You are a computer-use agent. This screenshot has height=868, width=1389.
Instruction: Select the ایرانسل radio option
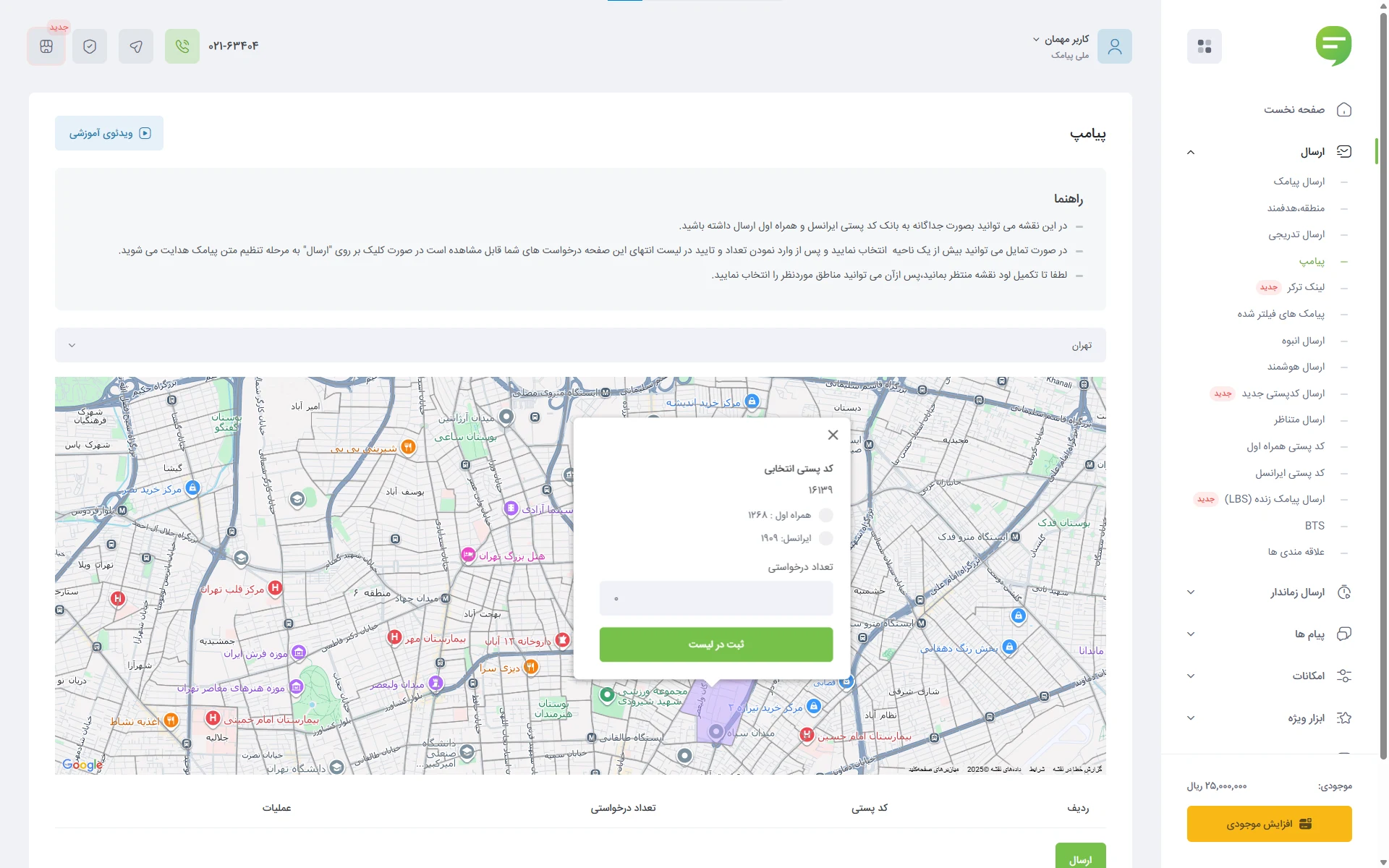pos(825,538)
